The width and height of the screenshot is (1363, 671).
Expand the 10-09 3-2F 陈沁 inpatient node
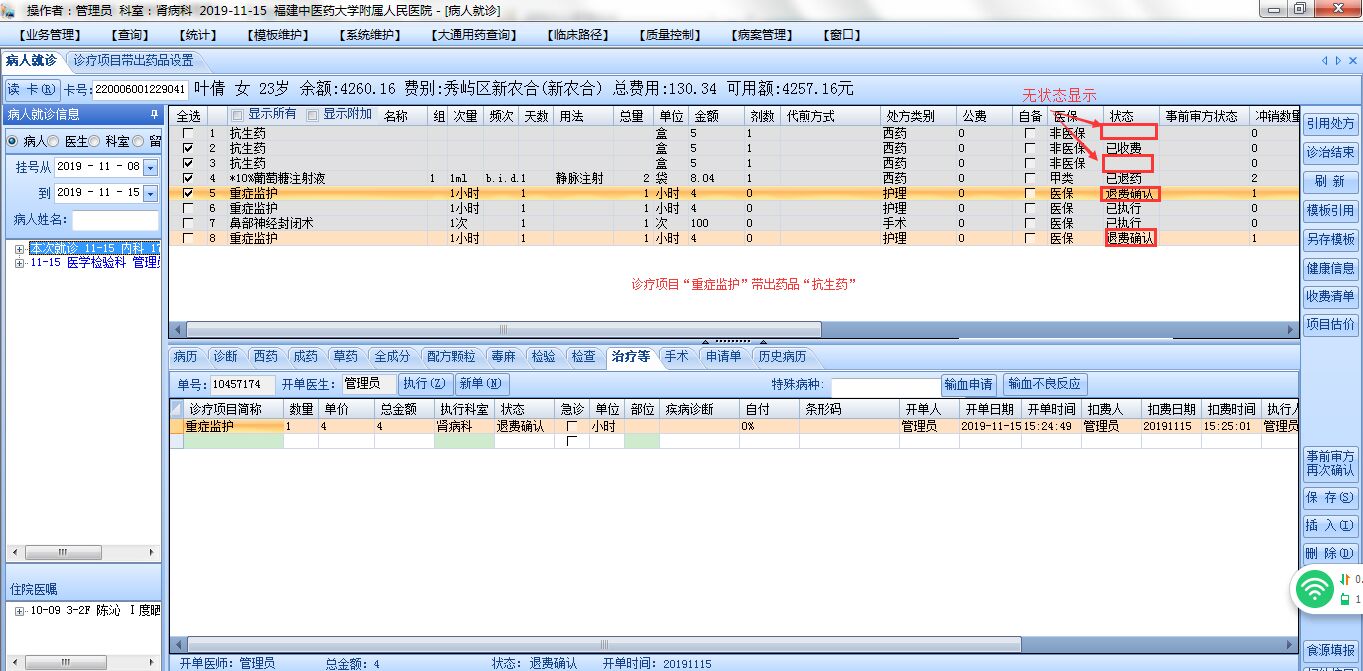click(20, 610)
